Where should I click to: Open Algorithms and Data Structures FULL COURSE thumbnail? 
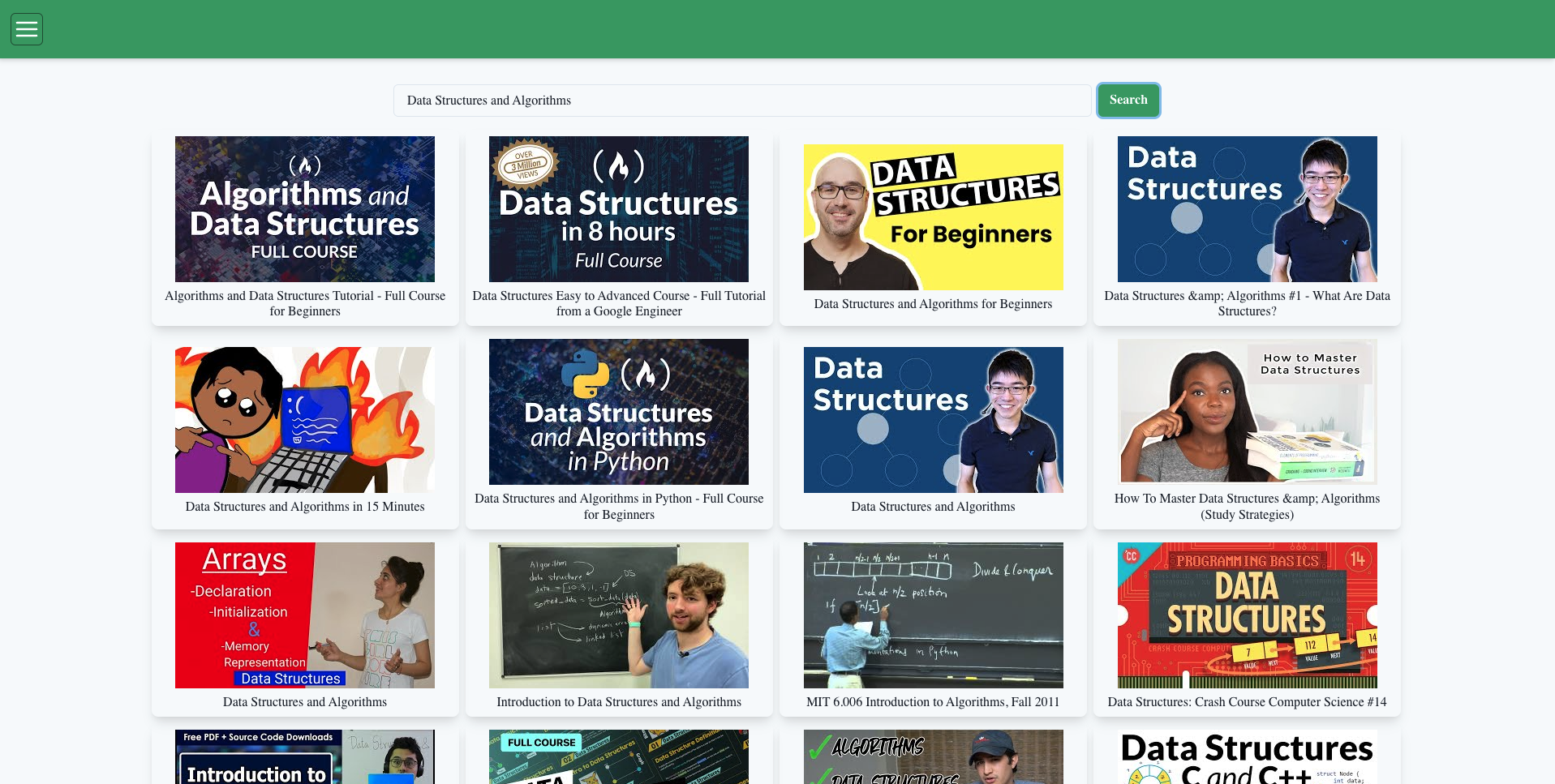(305, 209)
